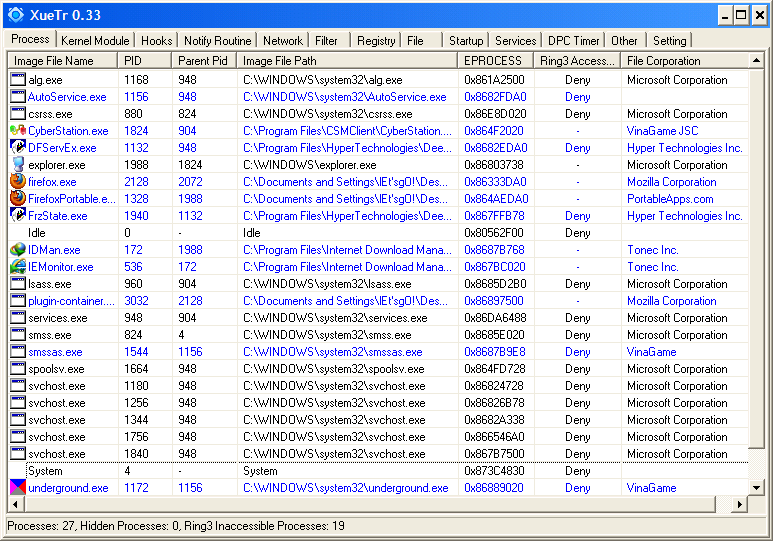The width and height of the screenshot is (773, 541).
Task: Select the plugin-container process row
Action: [x=65, y=301]
